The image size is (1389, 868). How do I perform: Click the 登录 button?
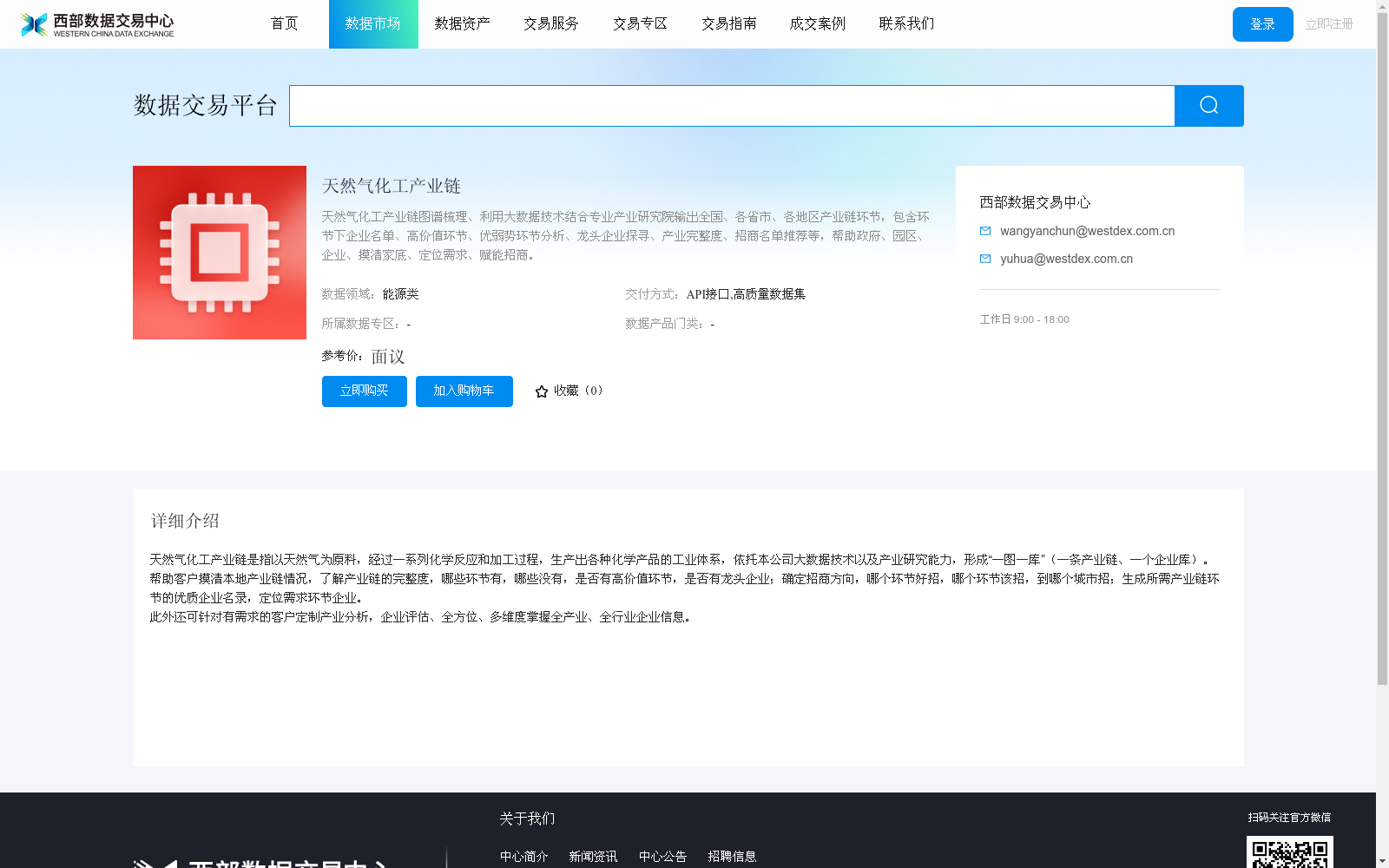1263,24
